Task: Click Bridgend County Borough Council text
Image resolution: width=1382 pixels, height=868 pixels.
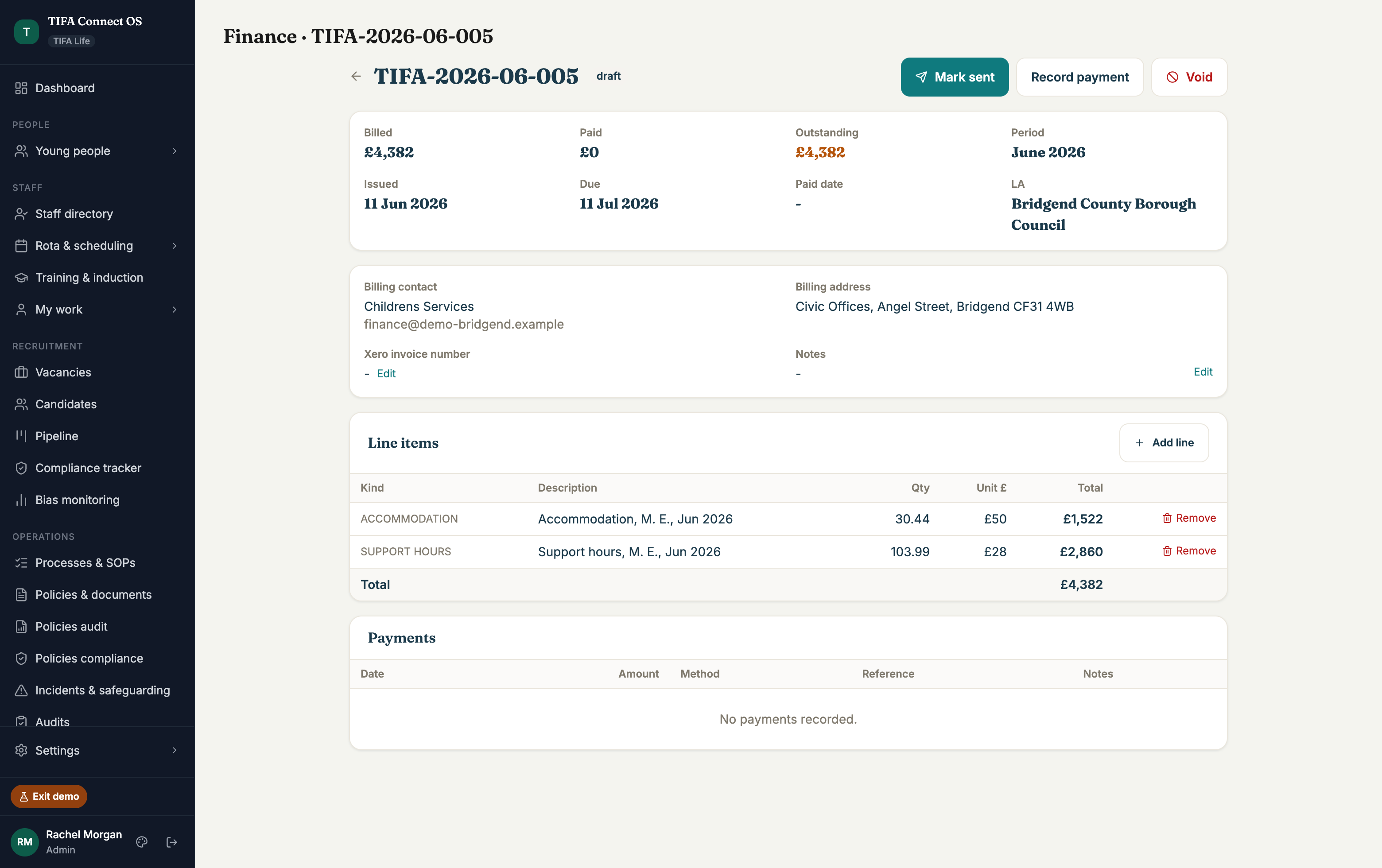Action: (x=1103, y=214)
